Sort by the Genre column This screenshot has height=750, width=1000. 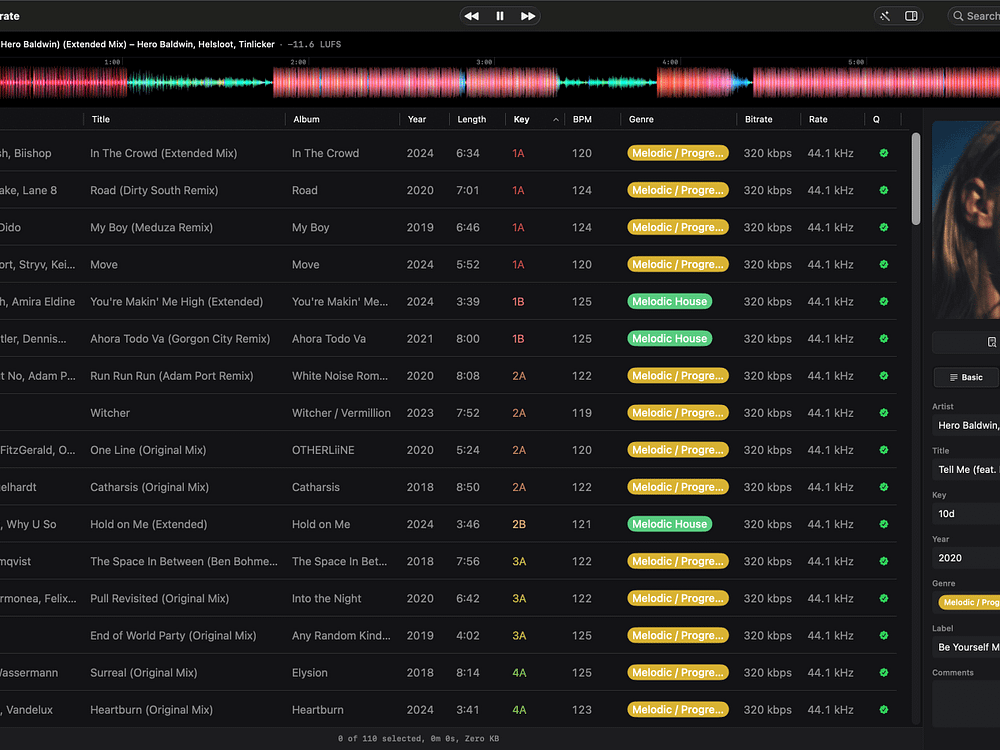tap(641, 119)
